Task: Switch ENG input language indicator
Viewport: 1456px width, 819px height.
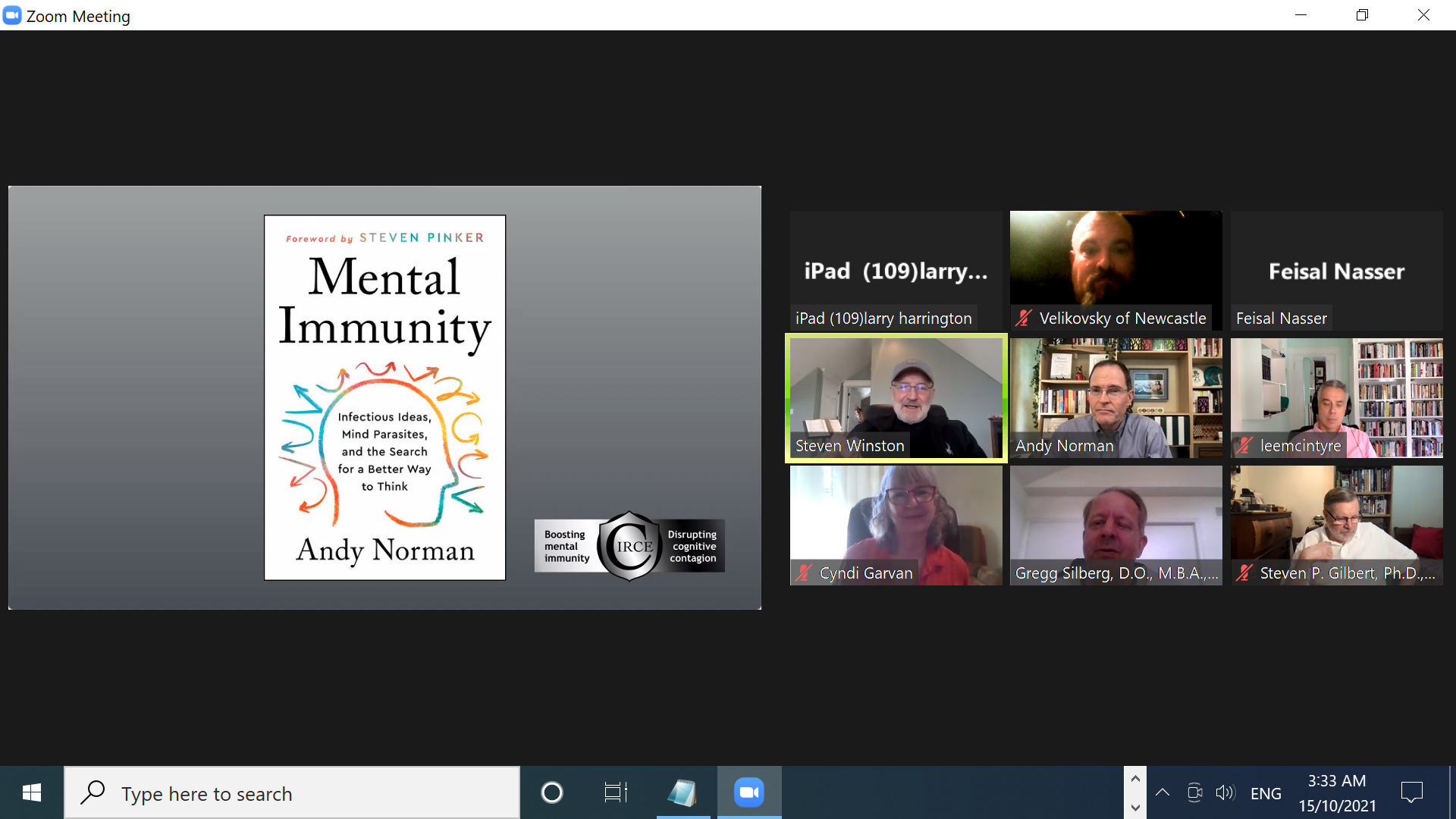Action: (1266, 793)
